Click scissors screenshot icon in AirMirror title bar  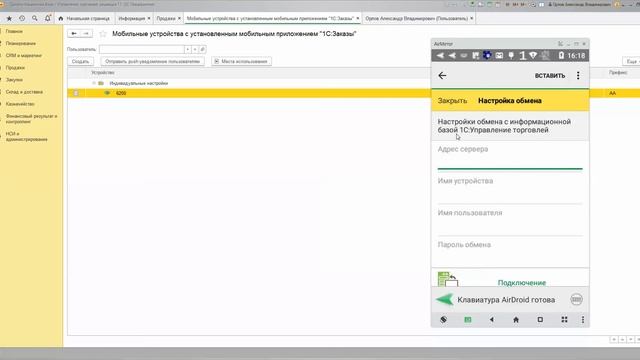coord(560,44)
